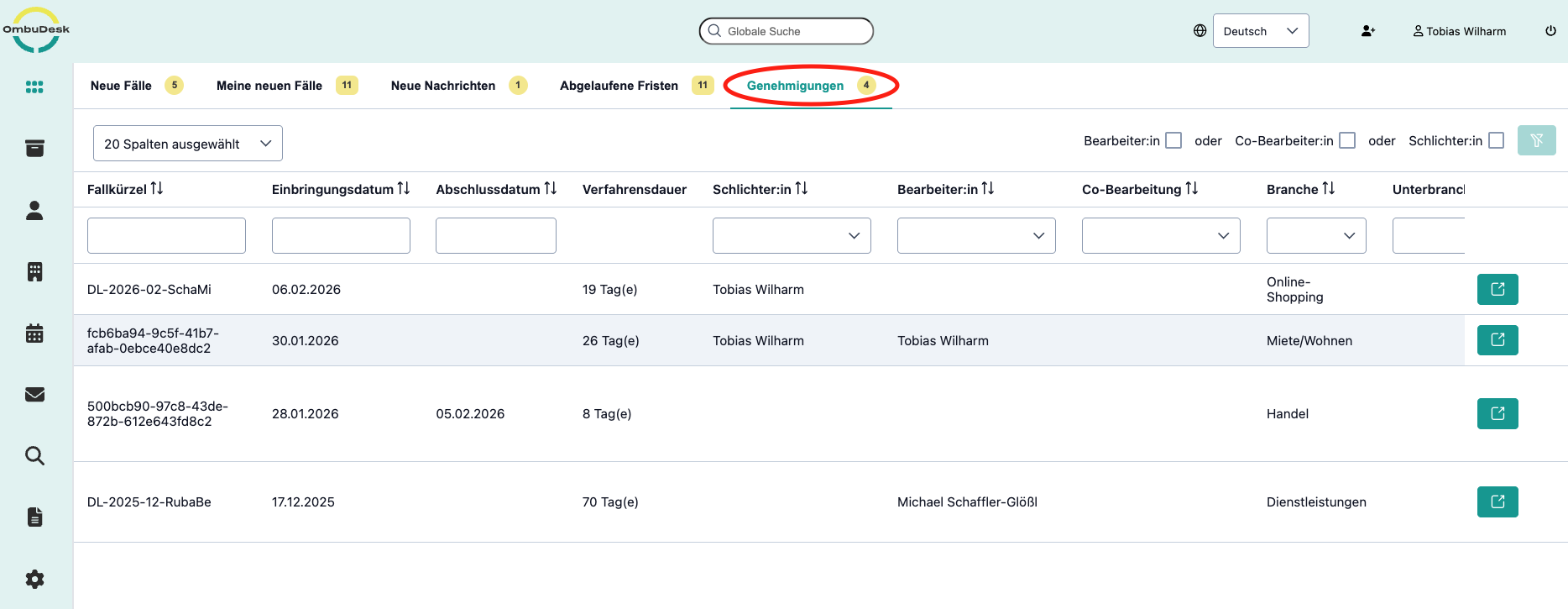The height and width of the screenshot is (609, 1568).
Task: Click the Tobias Wilharm user profile link
Action: point(1459,31)
